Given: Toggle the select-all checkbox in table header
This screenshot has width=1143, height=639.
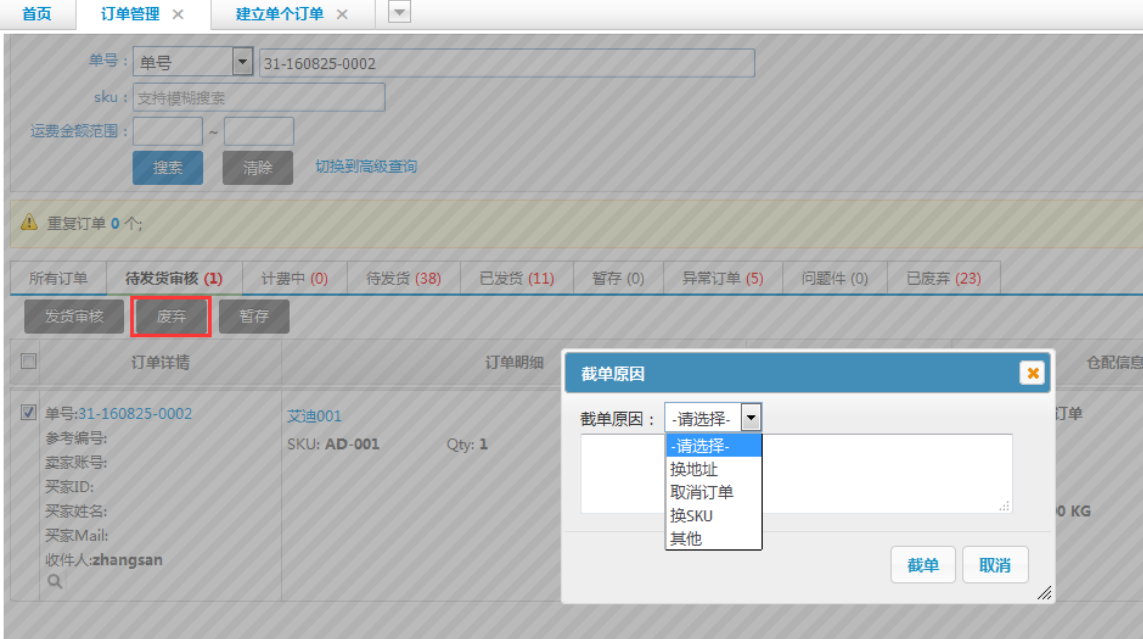Looking at the screenshot, I should tap(28, 361).
